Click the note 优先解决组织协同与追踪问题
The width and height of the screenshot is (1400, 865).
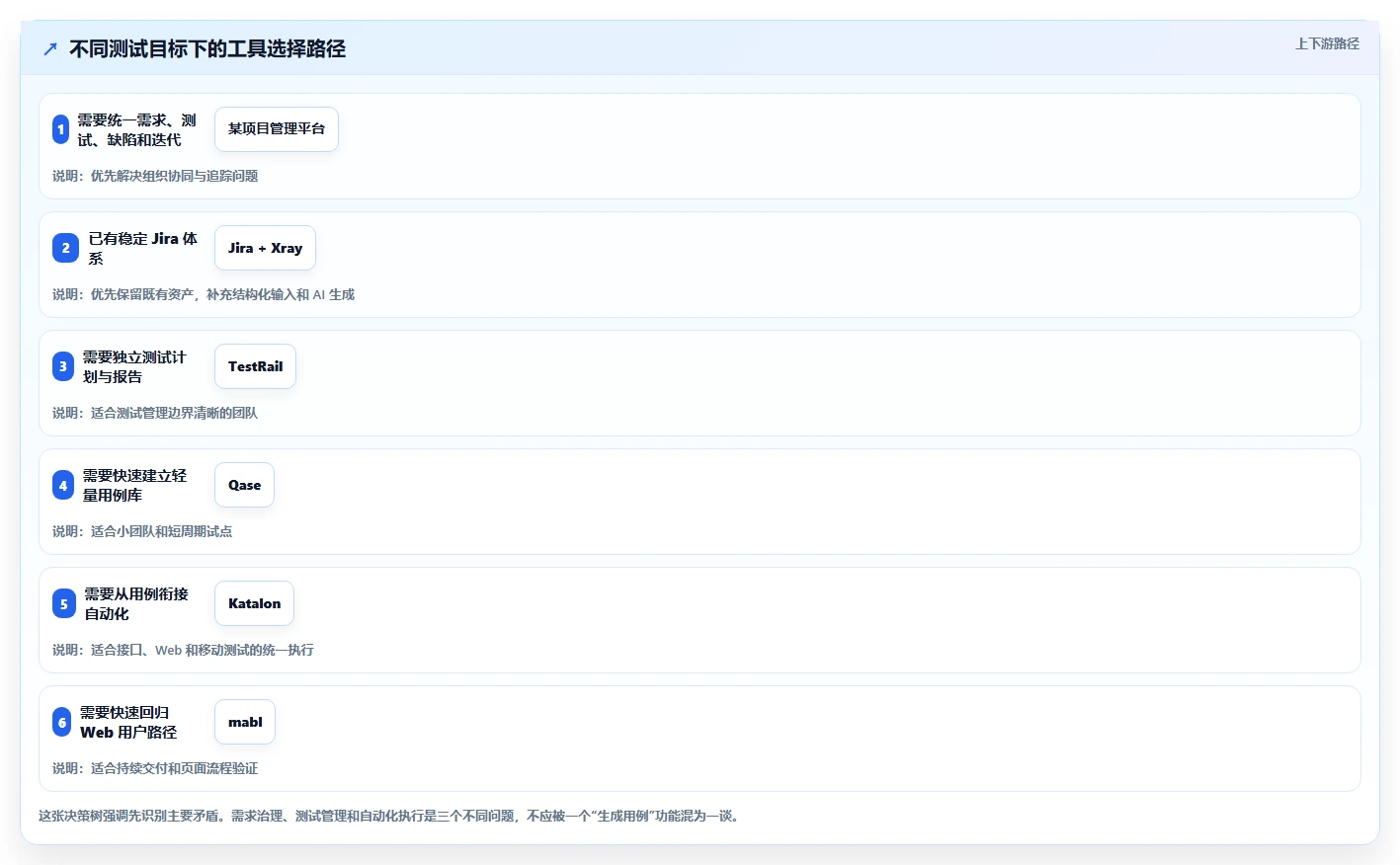click(x=174, y=176)
